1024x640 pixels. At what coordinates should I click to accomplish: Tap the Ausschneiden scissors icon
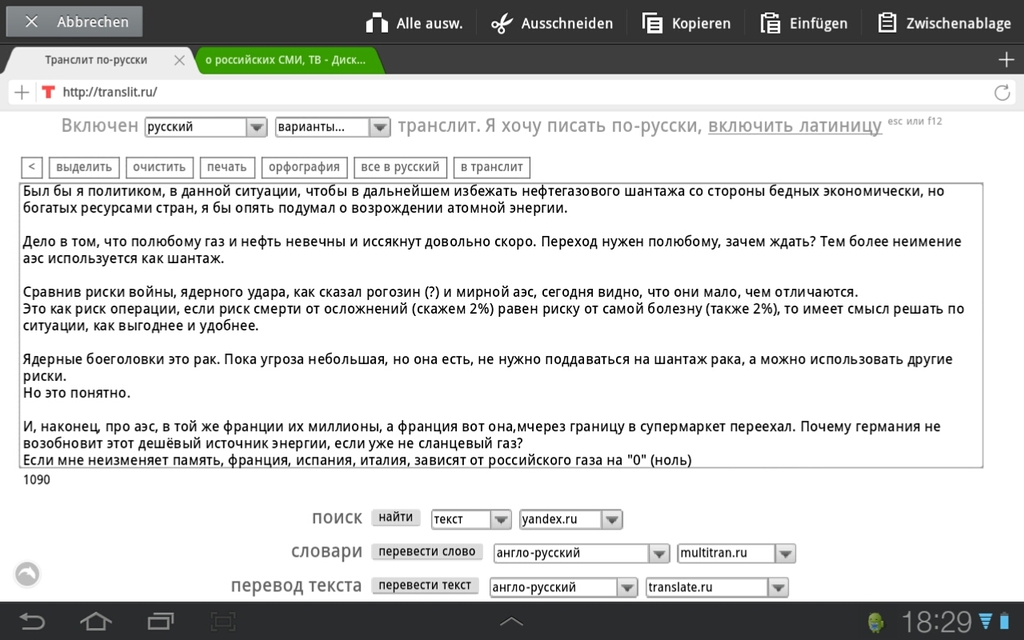pos(502,24)
